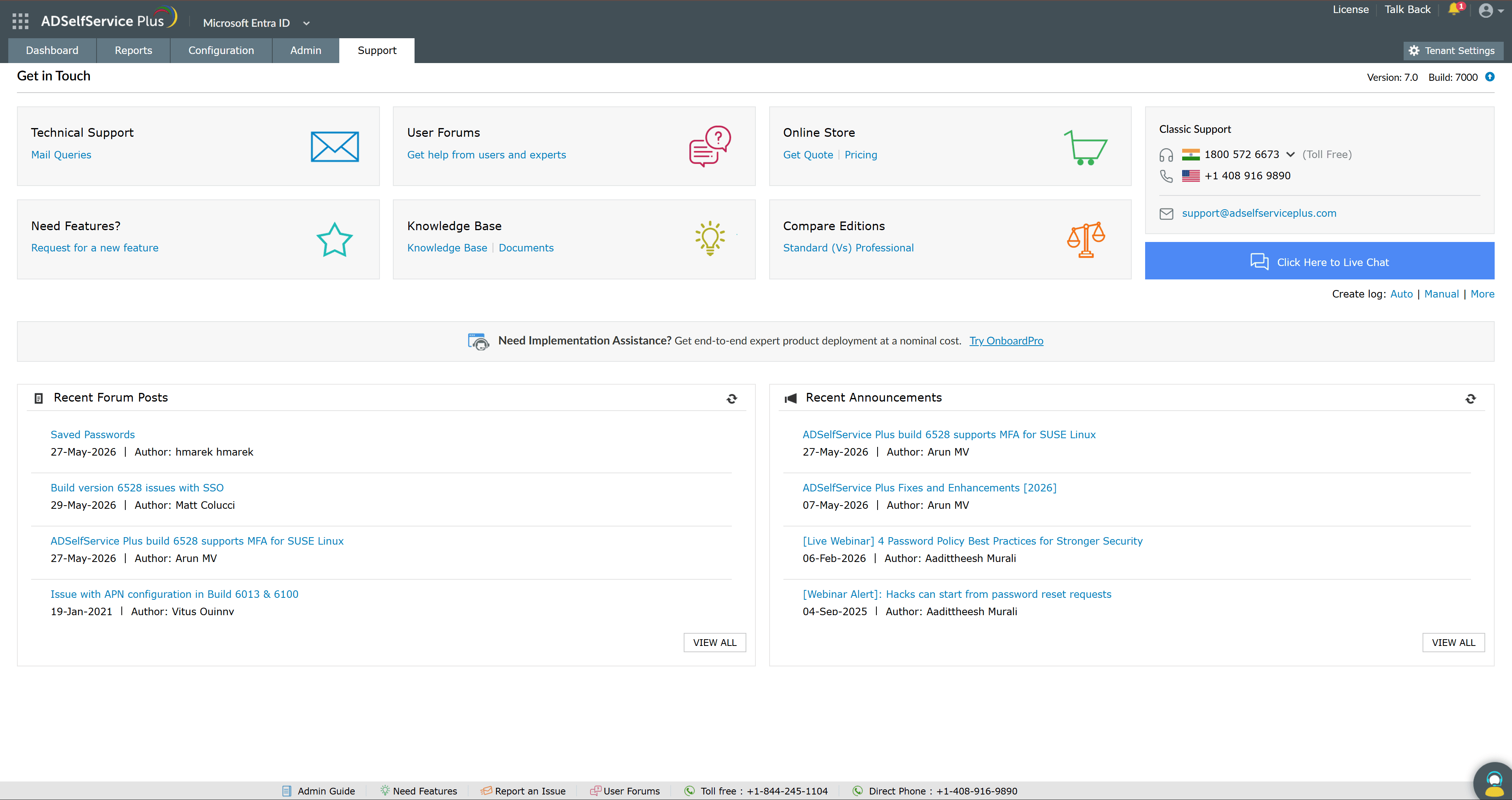Open the notifications bell icon
1512x800 pixels.
coord(1454,9)
